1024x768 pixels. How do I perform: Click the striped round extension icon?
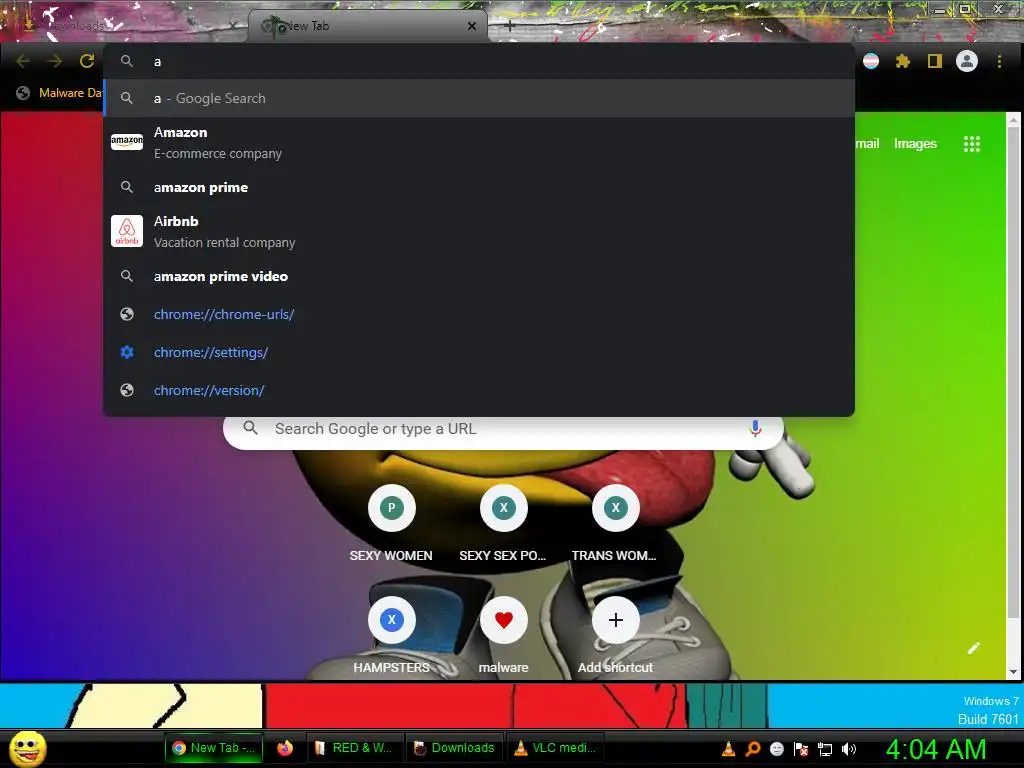pos(871,61)
